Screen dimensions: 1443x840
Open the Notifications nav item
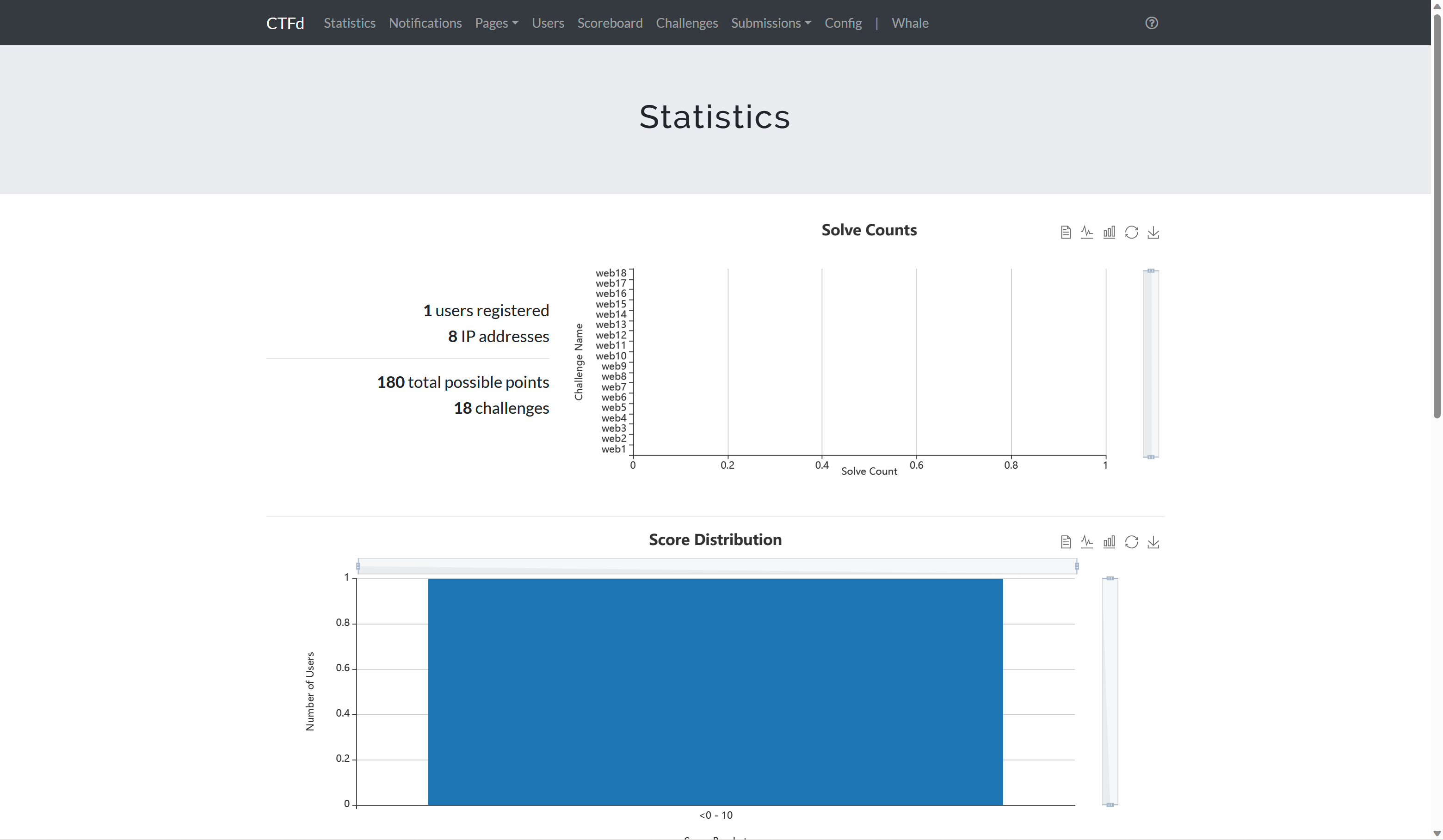(x=425, y=23)
